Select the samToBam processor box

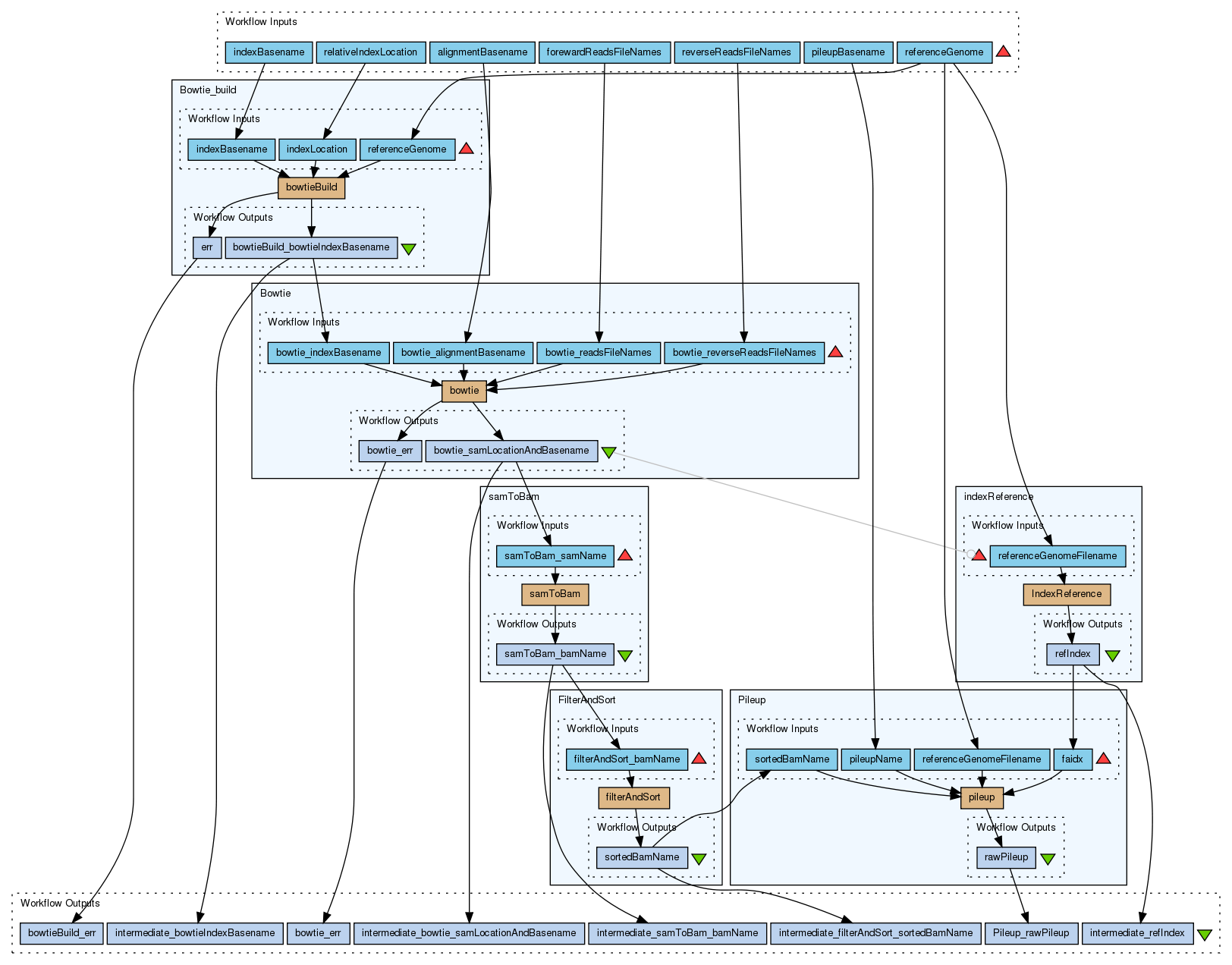coord(555,594)
